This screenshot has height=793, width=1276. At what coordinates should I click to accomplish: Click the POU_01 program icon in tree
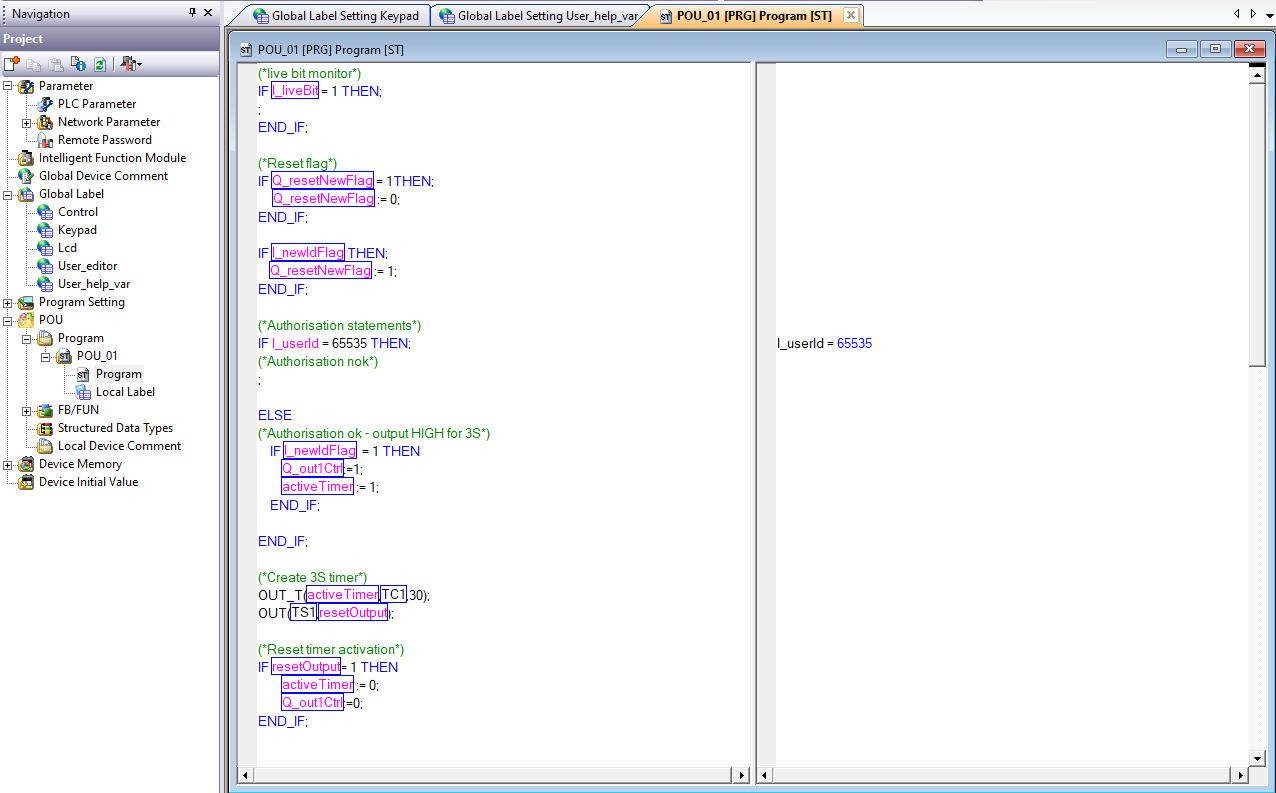[64, 356]
